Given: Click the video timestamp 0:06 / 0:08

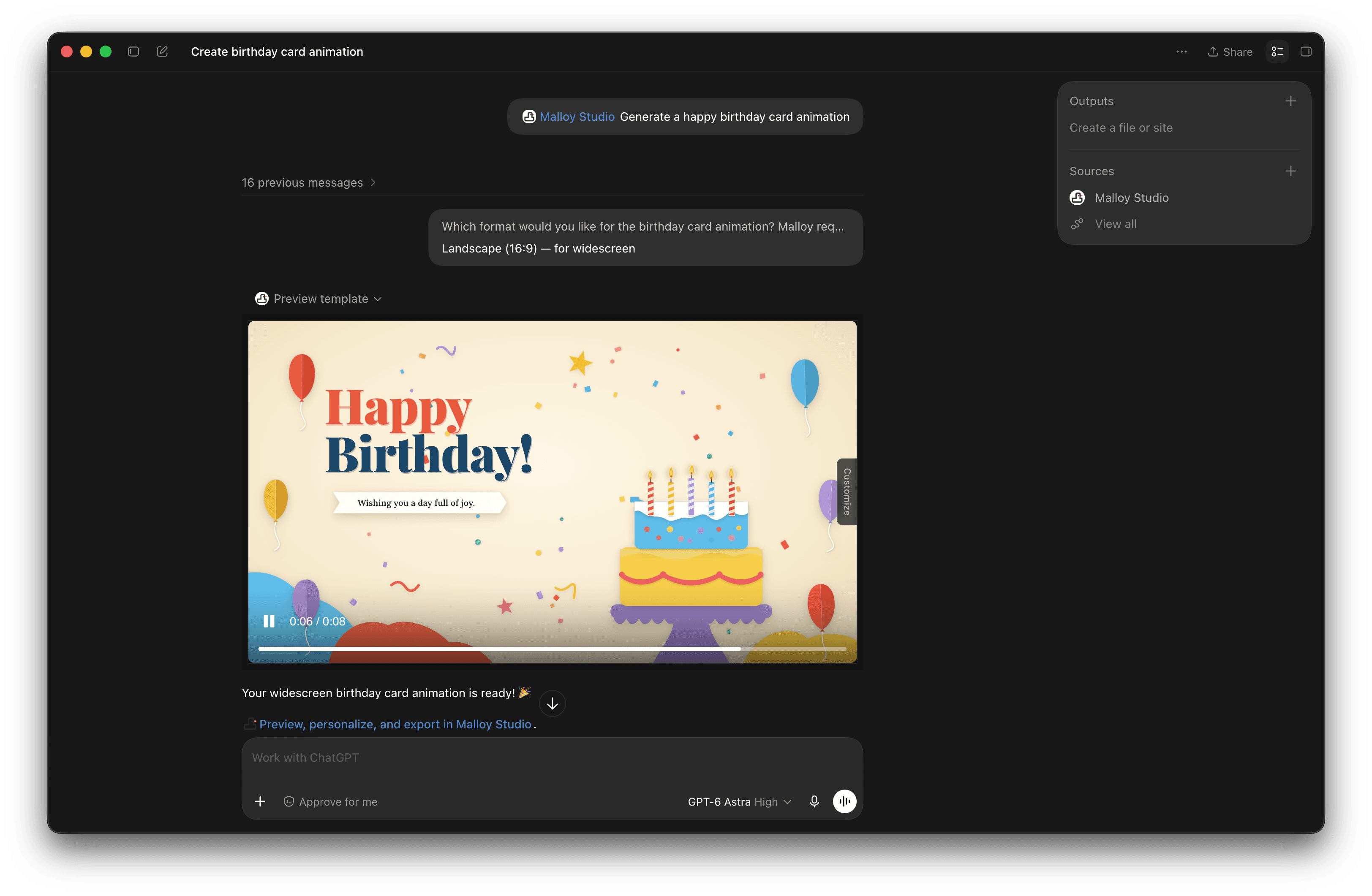Looking at the screenshot, I should (317, 621).
